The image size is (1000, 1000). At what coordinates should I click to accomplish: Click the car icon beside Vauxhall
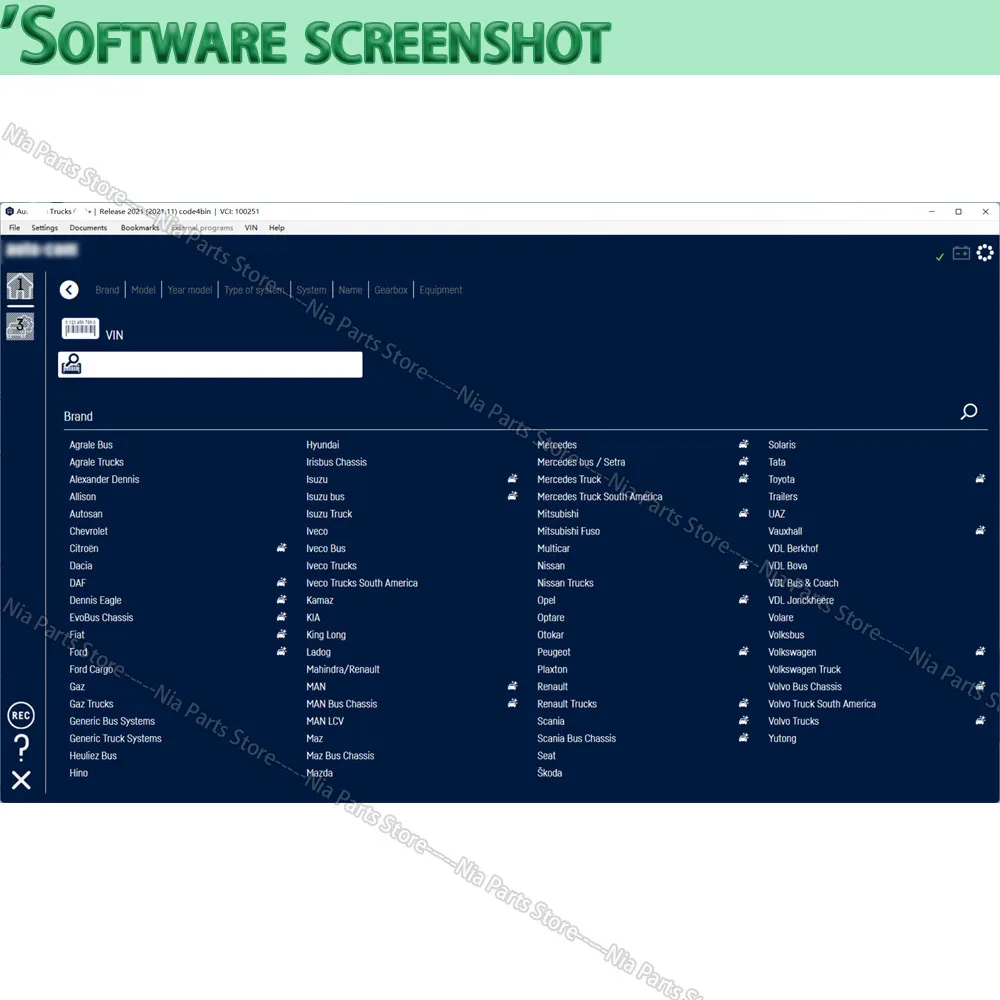click(x=980, y=530)
